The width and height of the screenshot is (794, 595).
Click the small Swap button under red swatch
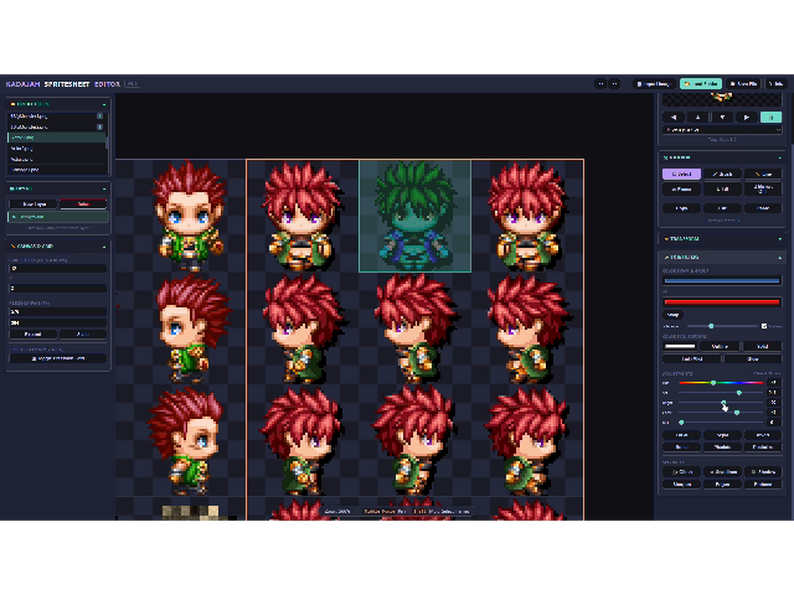point(673,315)
